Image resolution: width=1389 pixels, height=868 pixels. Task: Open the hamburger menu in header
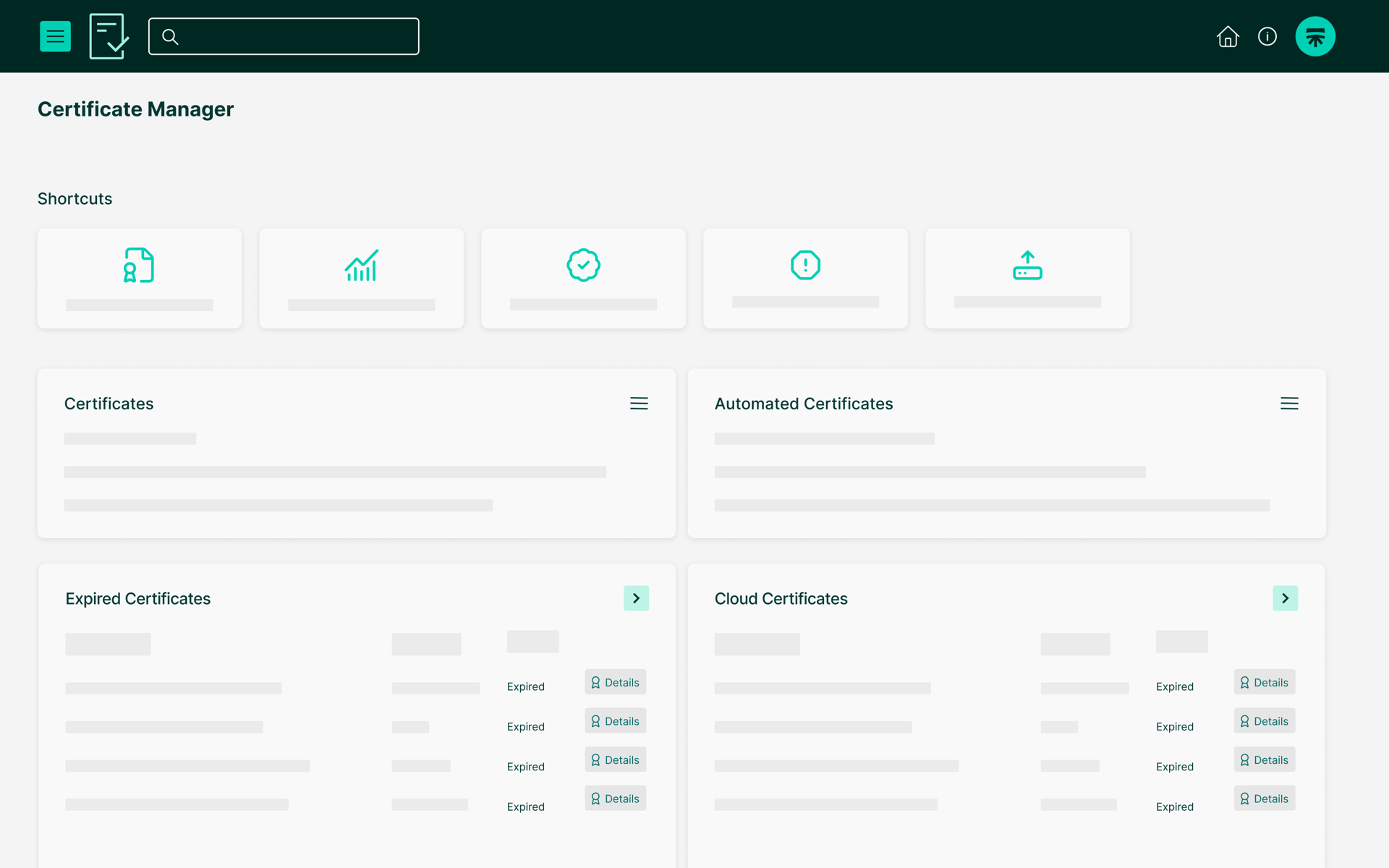point(55,36)
